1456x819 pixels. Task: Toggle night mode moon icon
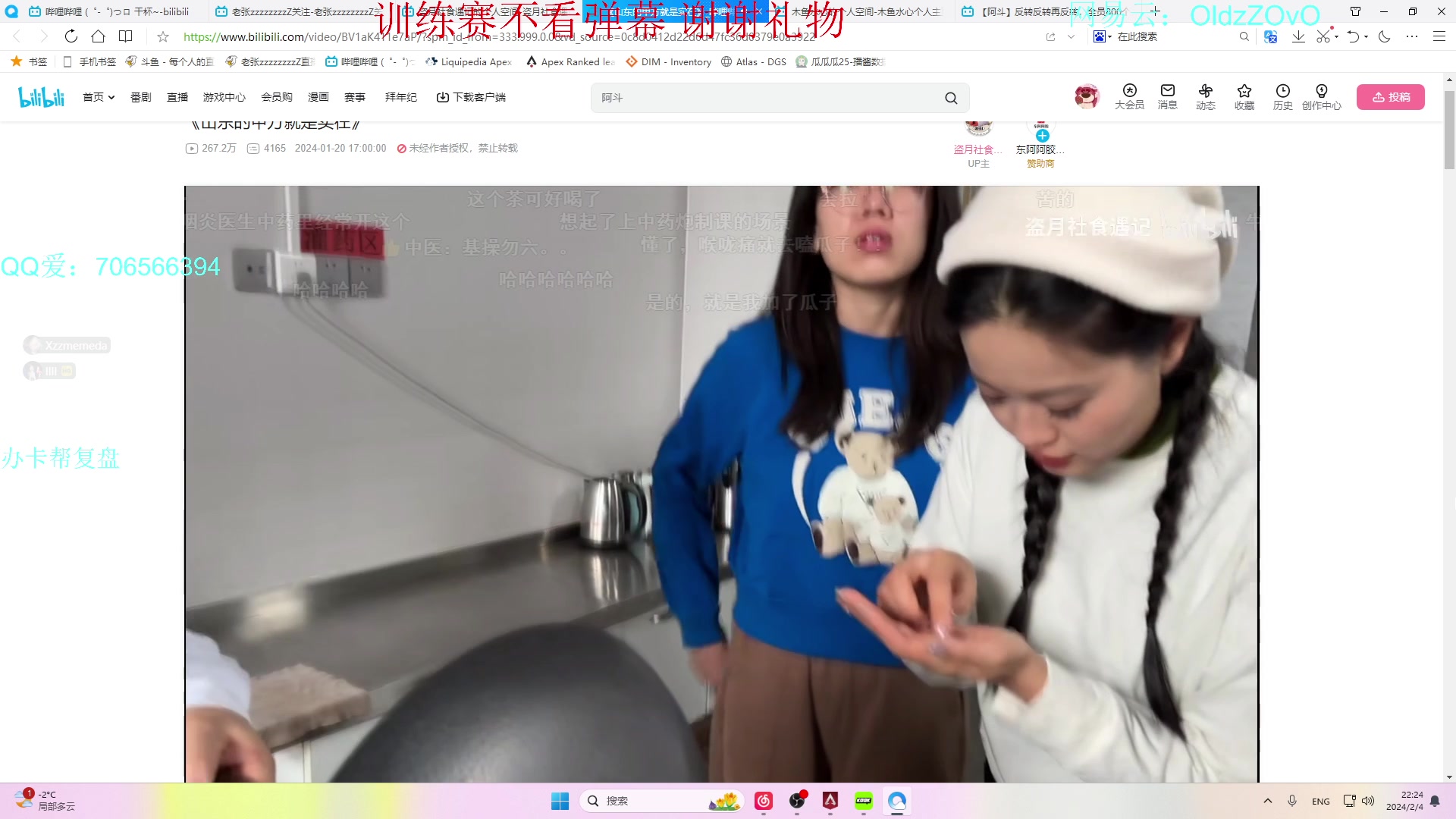point(1385,36)
